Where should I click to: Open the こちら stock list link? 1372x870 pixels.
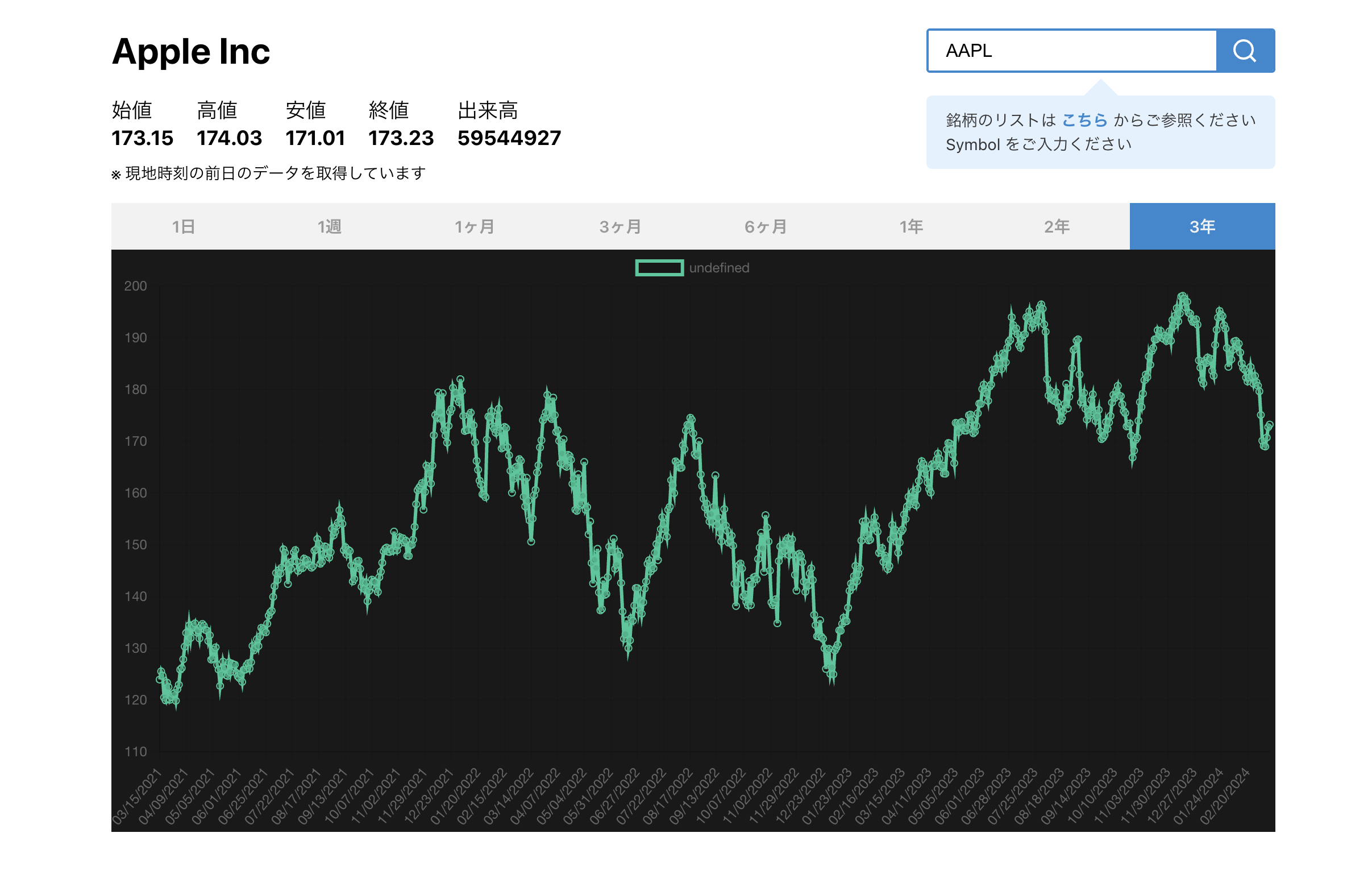click(x=1084, y=121)
